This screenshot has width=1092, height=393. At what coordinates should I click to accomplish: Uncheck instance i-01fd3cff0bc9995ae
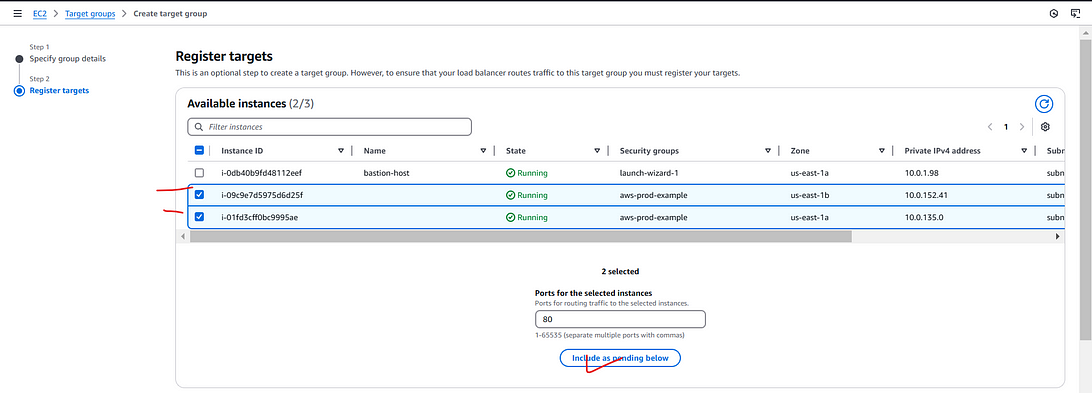click(199, 217)
